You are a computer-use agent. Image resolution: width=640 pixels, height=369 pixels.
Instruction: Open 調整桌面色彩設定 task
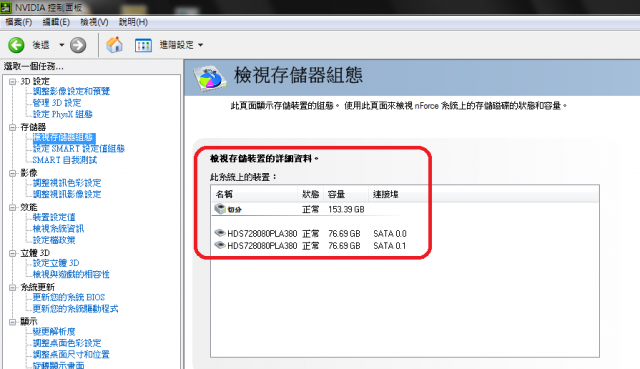point(67,343)
